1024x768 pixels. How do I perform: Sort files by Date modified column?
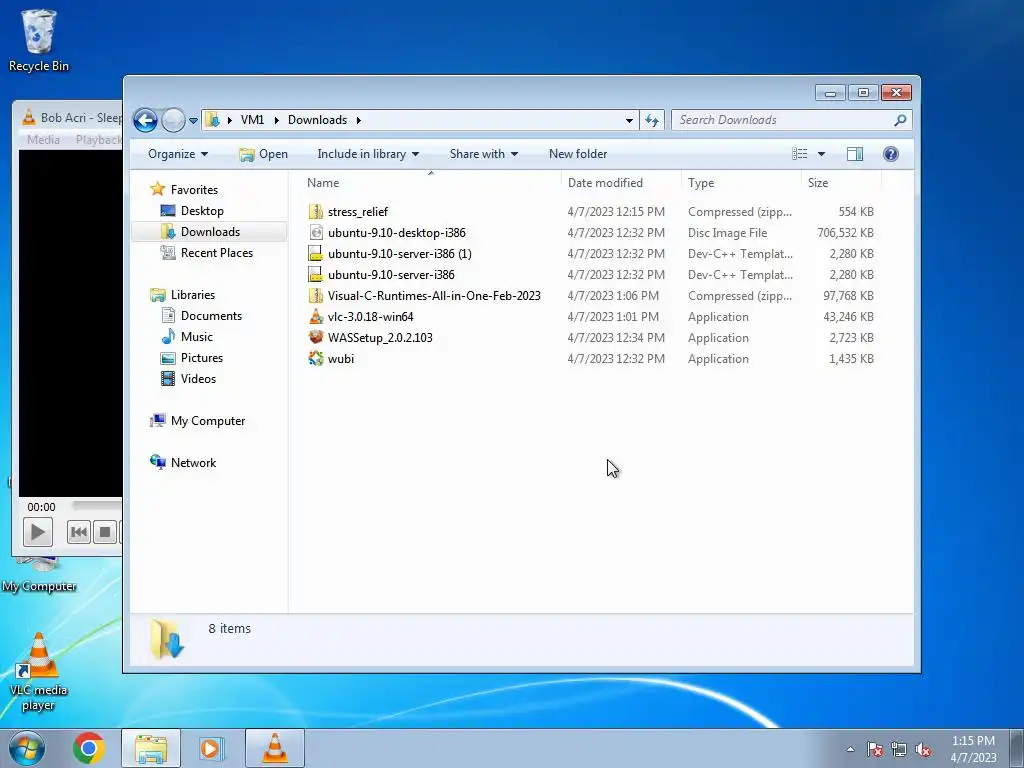(x=620, y=183)
